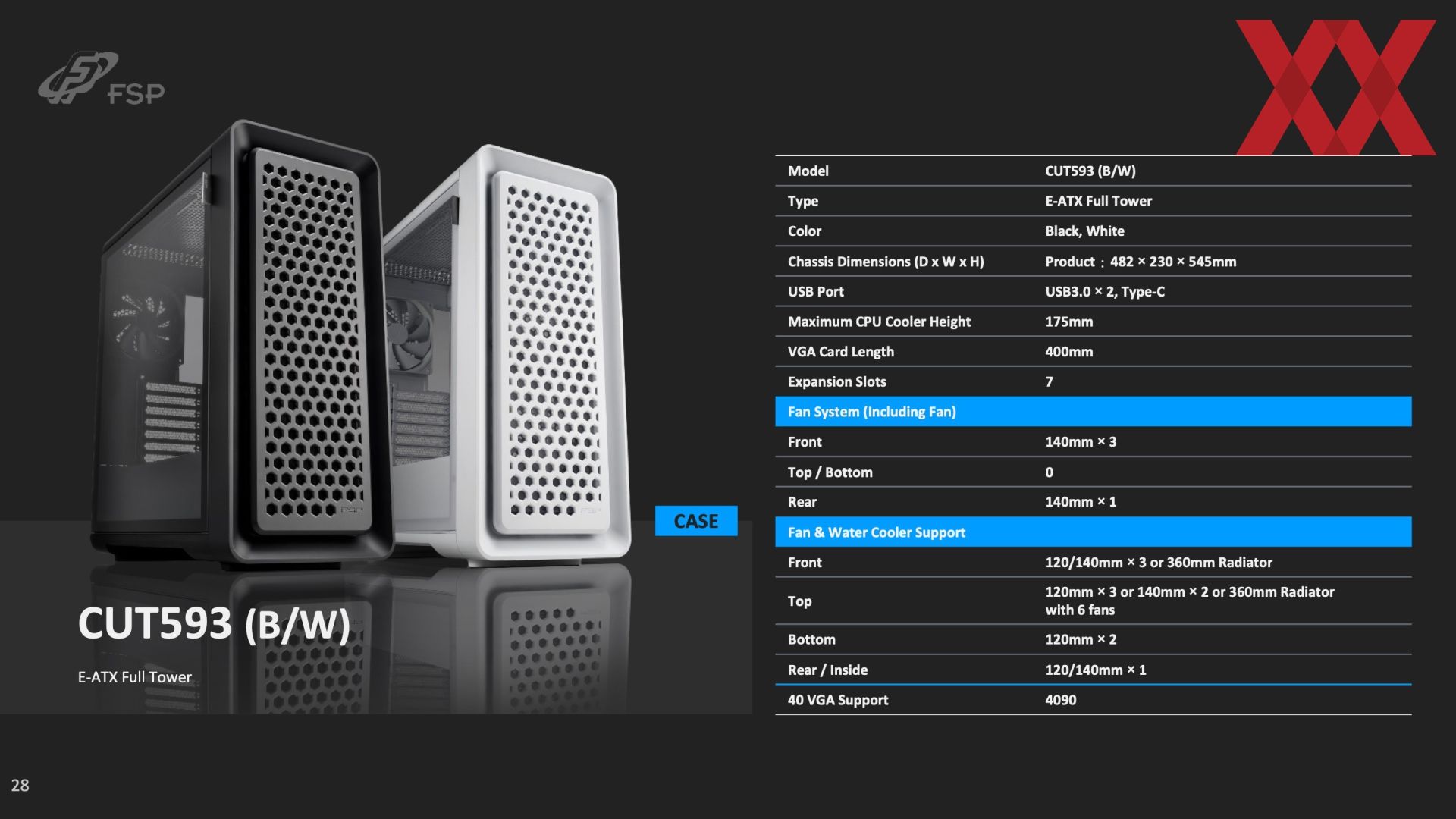This screenshot has width=1456, height=819.
Task: Click the Maximum CPU Cooler Height label
Action: pyautogui.click(x=879, y=322)
